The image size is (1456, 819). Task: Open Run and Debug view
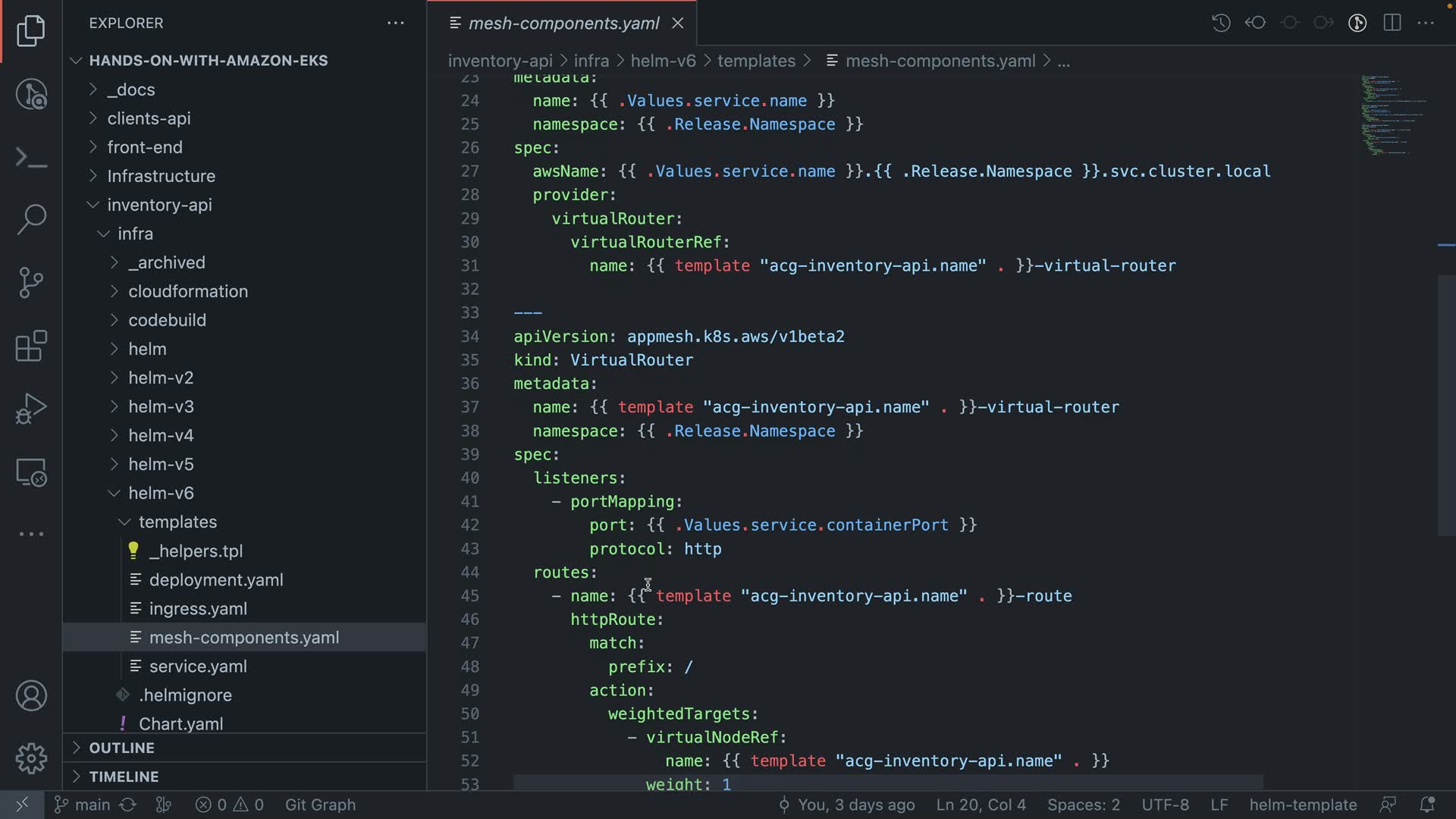coord(31,409)
